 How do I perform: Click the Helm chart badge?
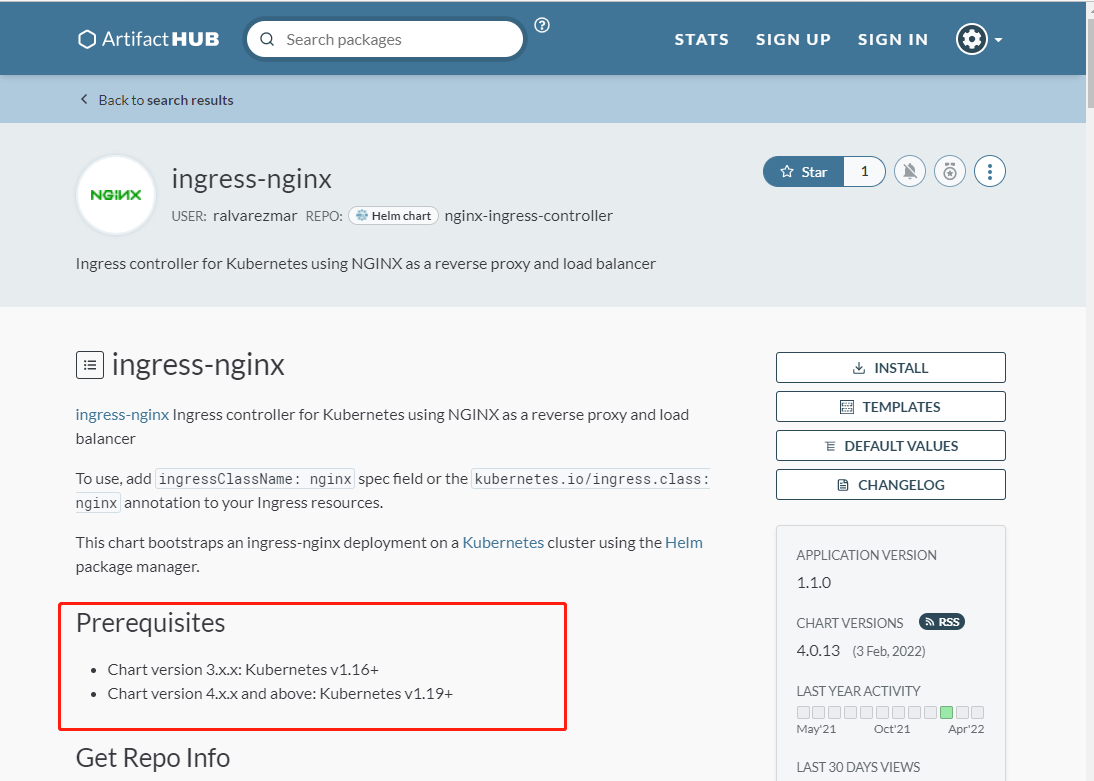click(x=394, y=216)
